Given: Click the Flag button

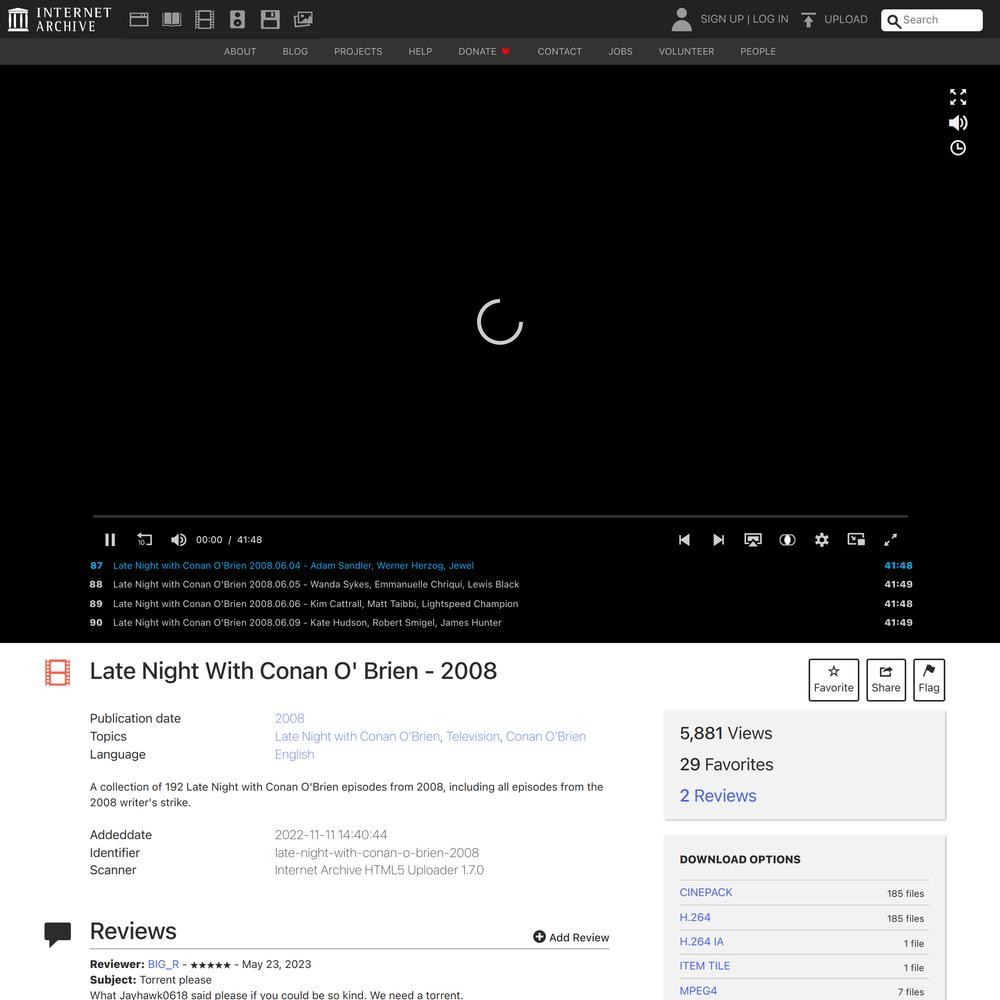Looking at the screenshot, I should pos(929,680).
